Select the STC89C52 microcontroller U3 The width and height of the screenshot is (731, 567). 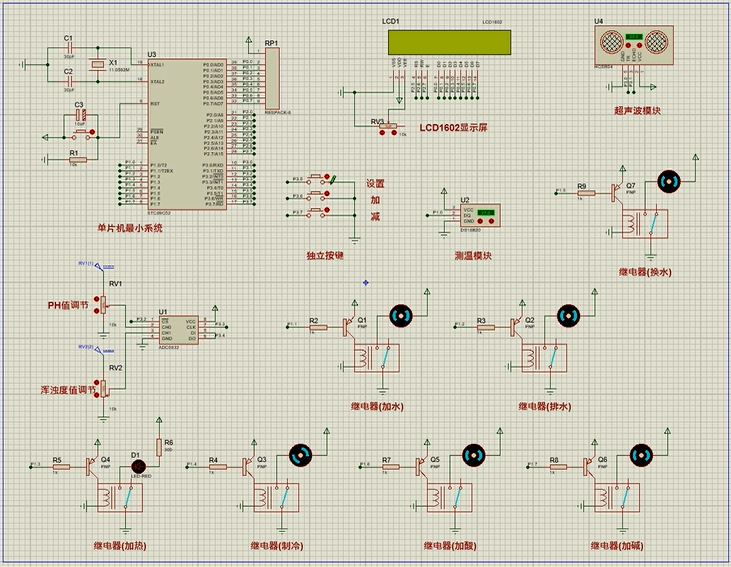pos(187,134)
